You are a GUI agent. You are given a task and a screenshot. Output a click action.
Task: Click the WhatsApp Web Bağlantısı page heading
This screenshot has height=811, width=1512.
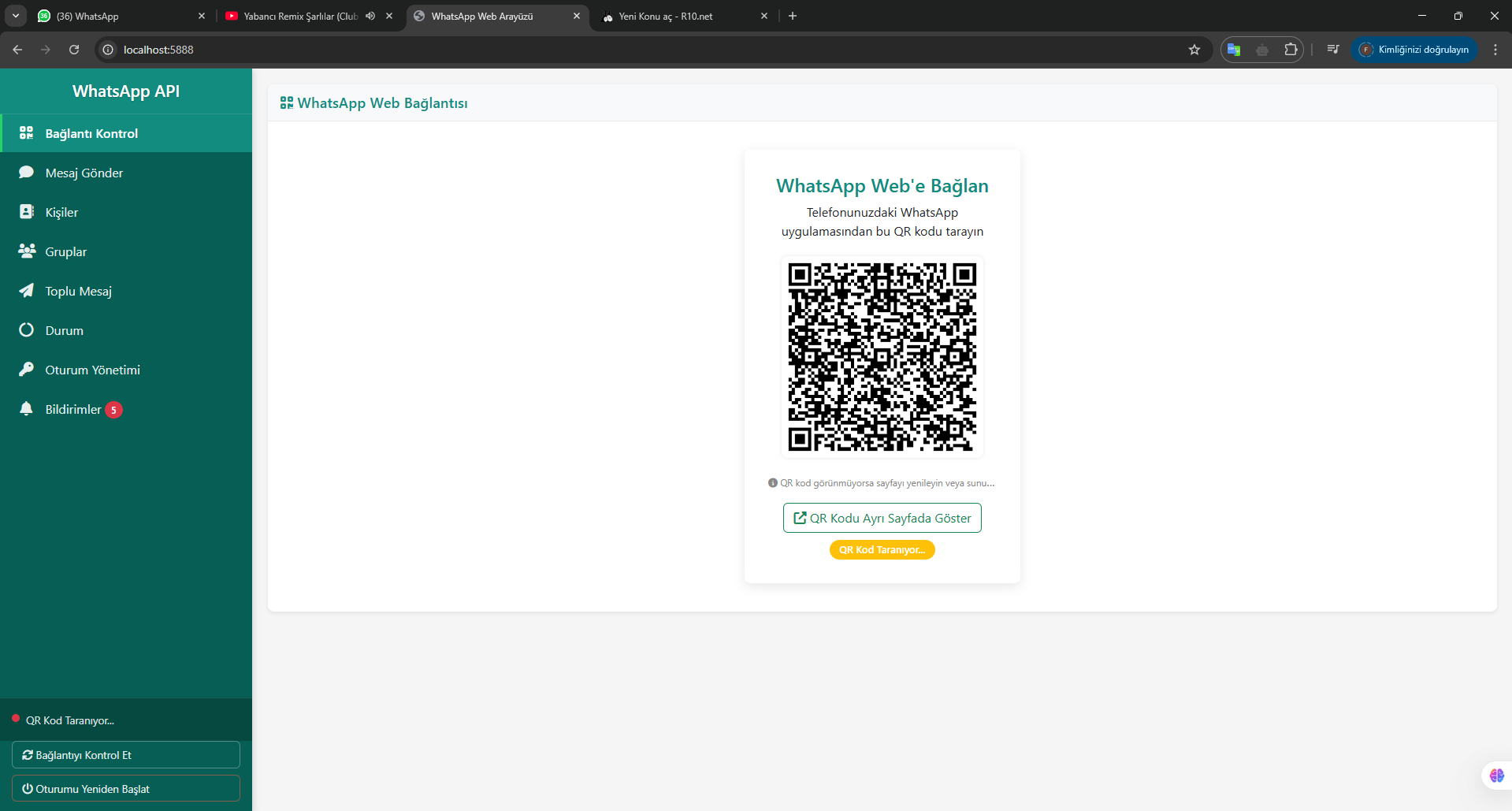click(382, 103)
